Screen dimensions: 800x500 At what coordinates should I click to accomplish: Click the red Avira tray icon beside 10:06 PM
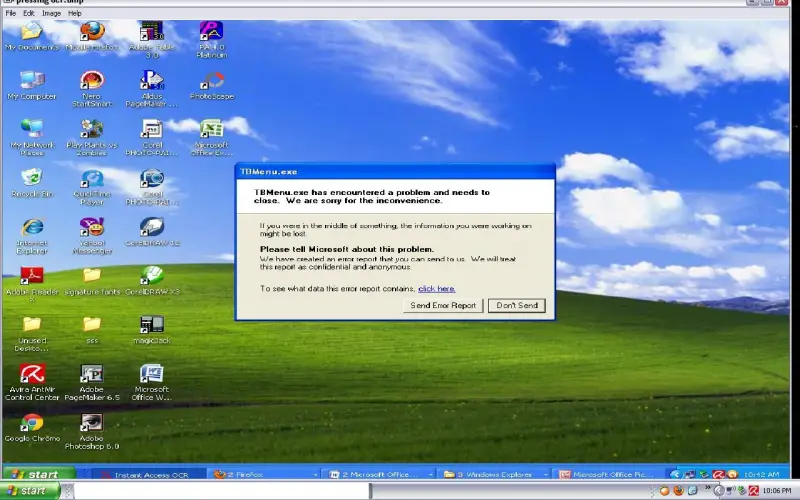(x=753, y=491)
